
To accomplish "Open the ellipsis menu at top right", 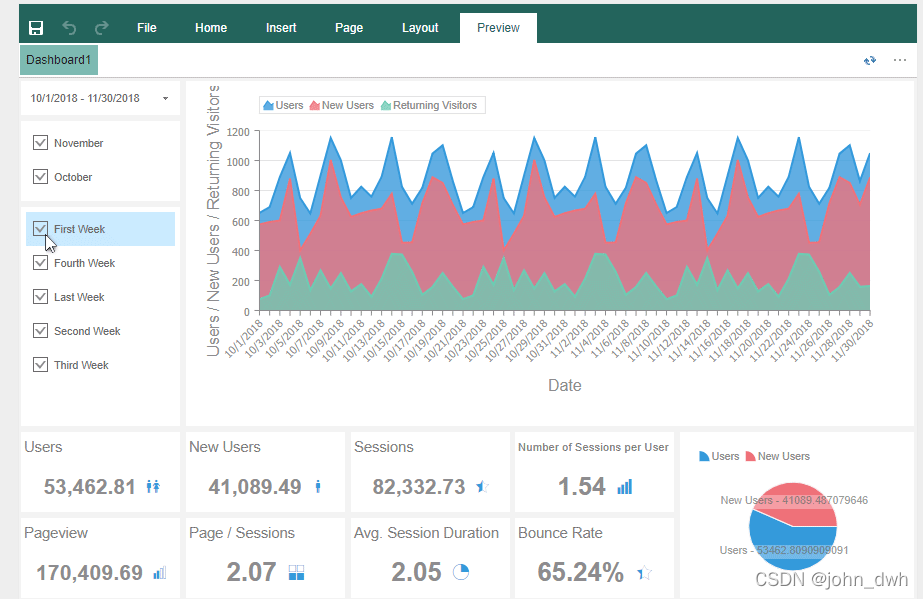I will point(900,60).
